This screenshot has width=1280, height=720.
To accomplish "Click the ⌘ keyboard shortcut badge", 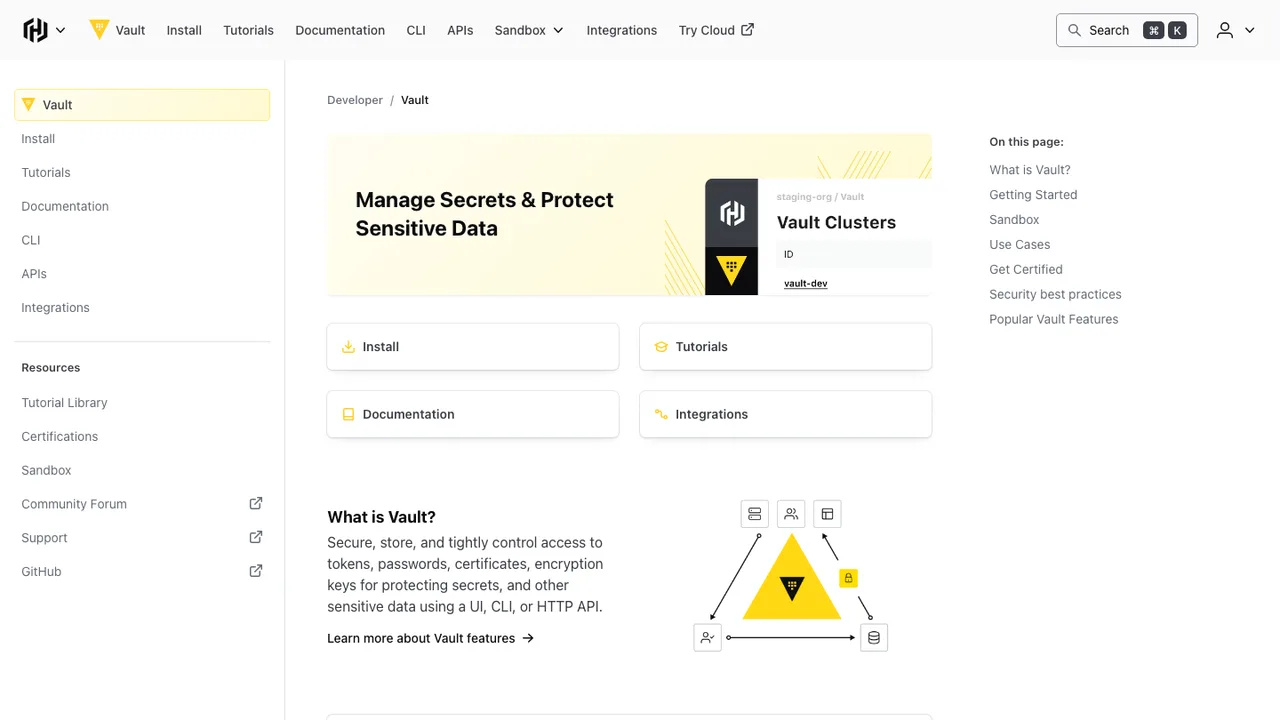I will [1154, 30].
